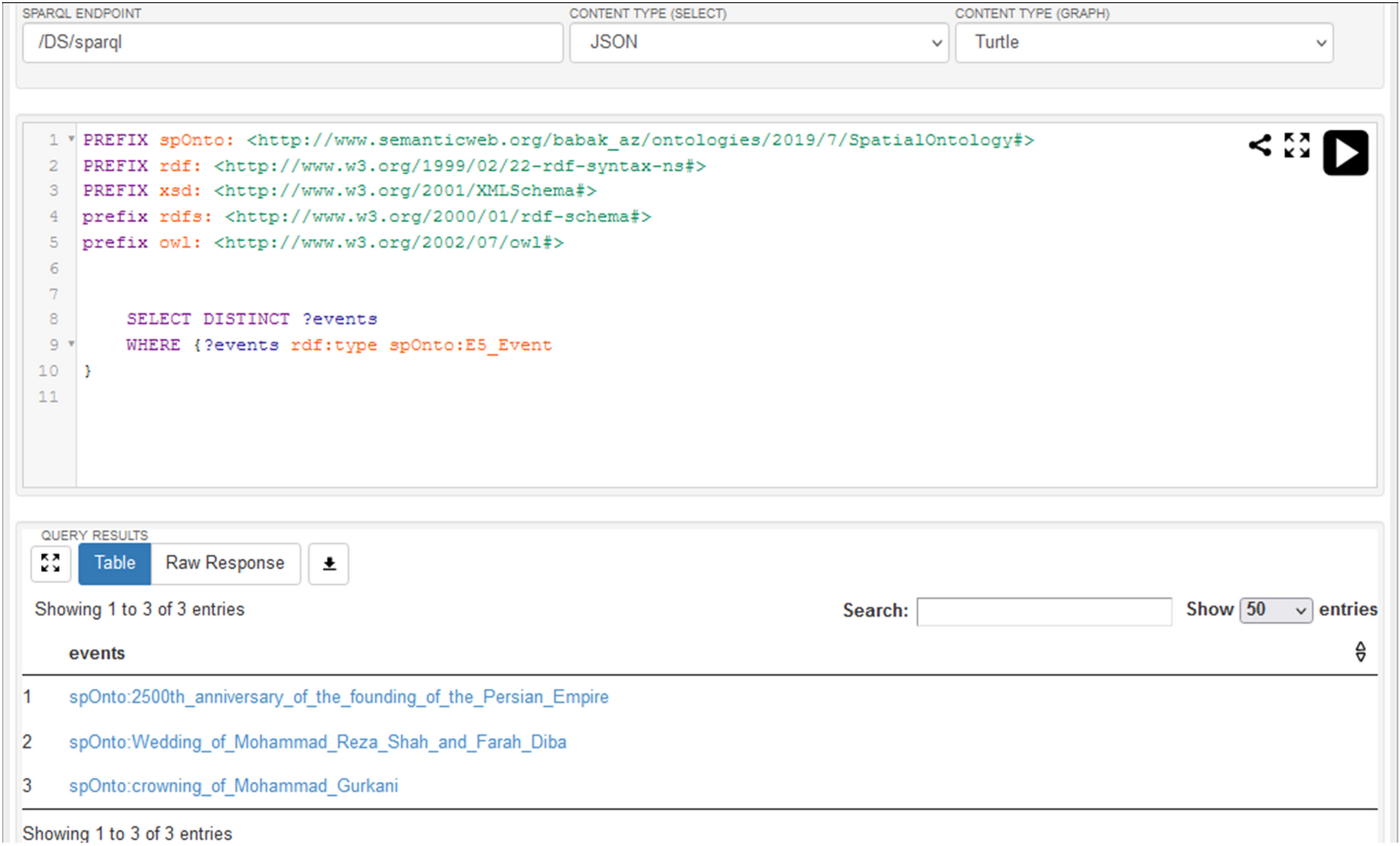Click the owl prefix declaration line
Screen dimensions: 1400x846
point(323,242)
